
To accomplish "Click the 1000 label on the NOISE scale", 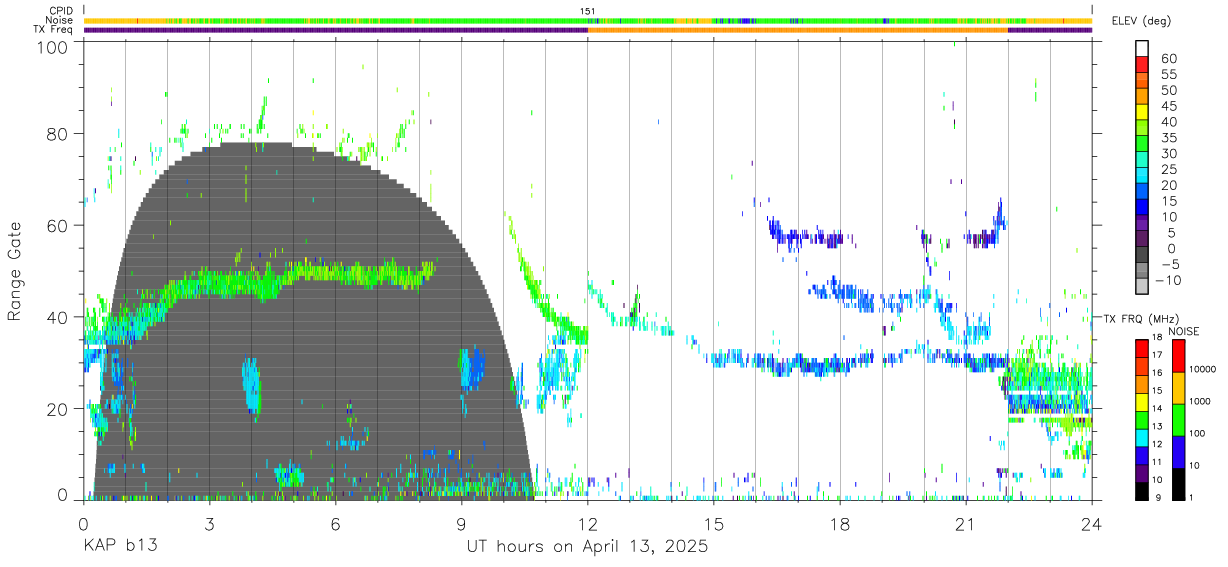I will 1201,403.
